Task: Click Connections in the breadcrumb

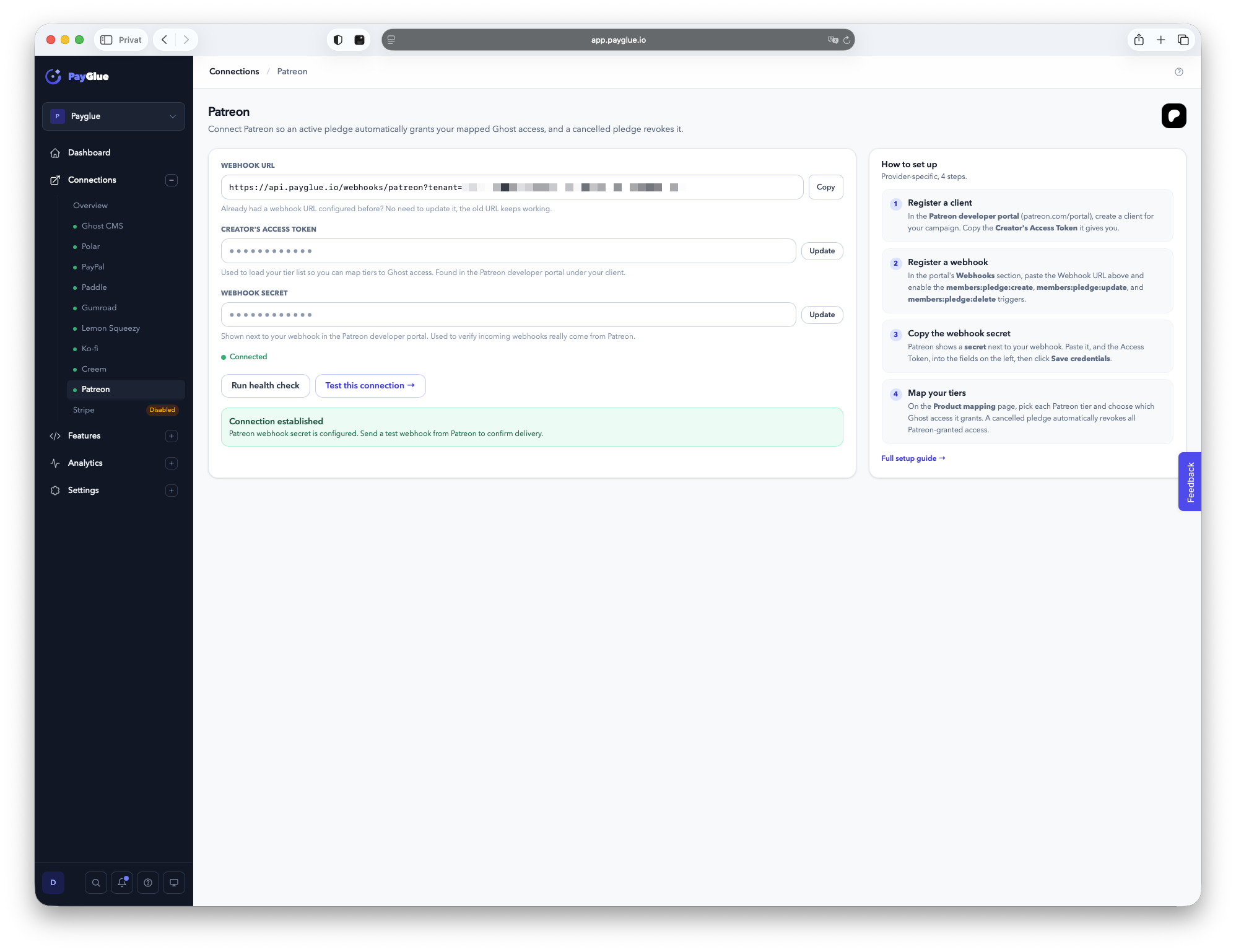Action: 234,71
